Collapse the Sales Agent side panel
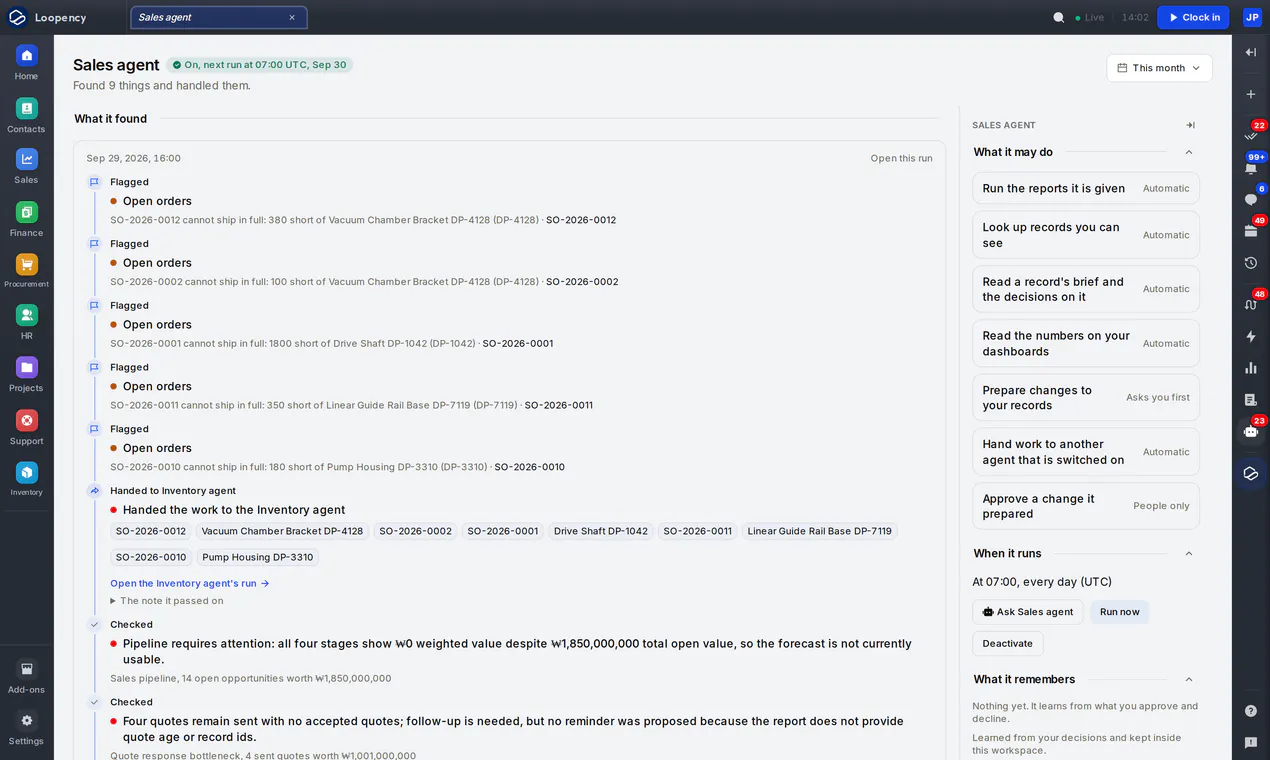 1190,125
